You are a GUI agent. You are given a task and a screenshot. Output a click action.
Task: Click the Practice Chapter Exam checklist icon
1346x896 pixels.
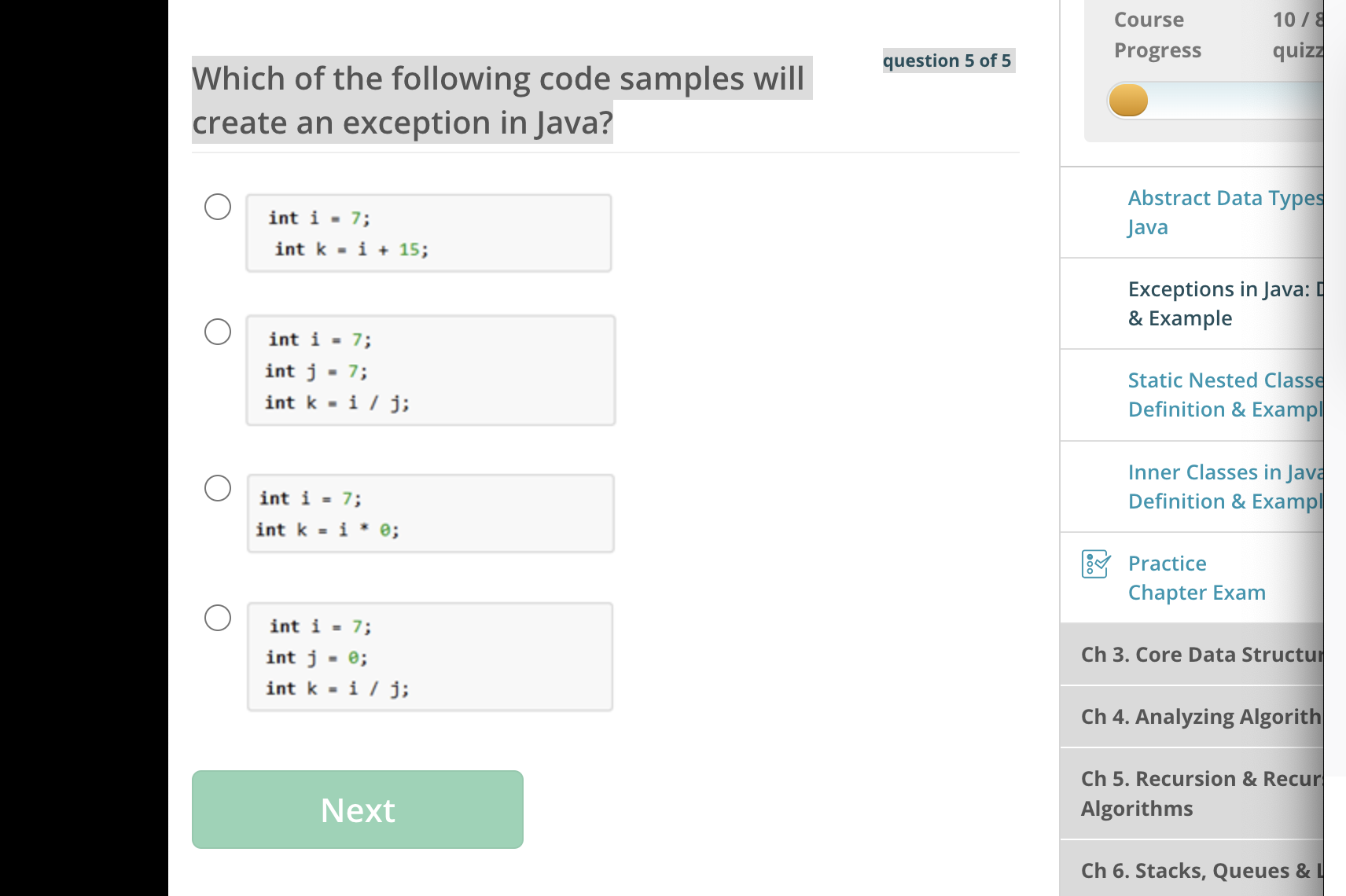[x=1096, y=564]
